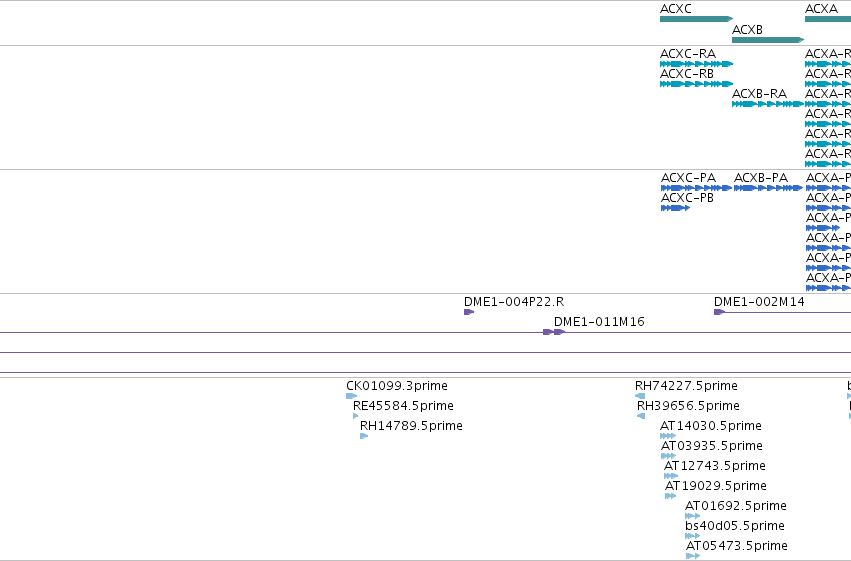This screenshot has height=561, width=851.
Task: Click the light-blue glyph under RH14789.5prime
Action: 364,436
